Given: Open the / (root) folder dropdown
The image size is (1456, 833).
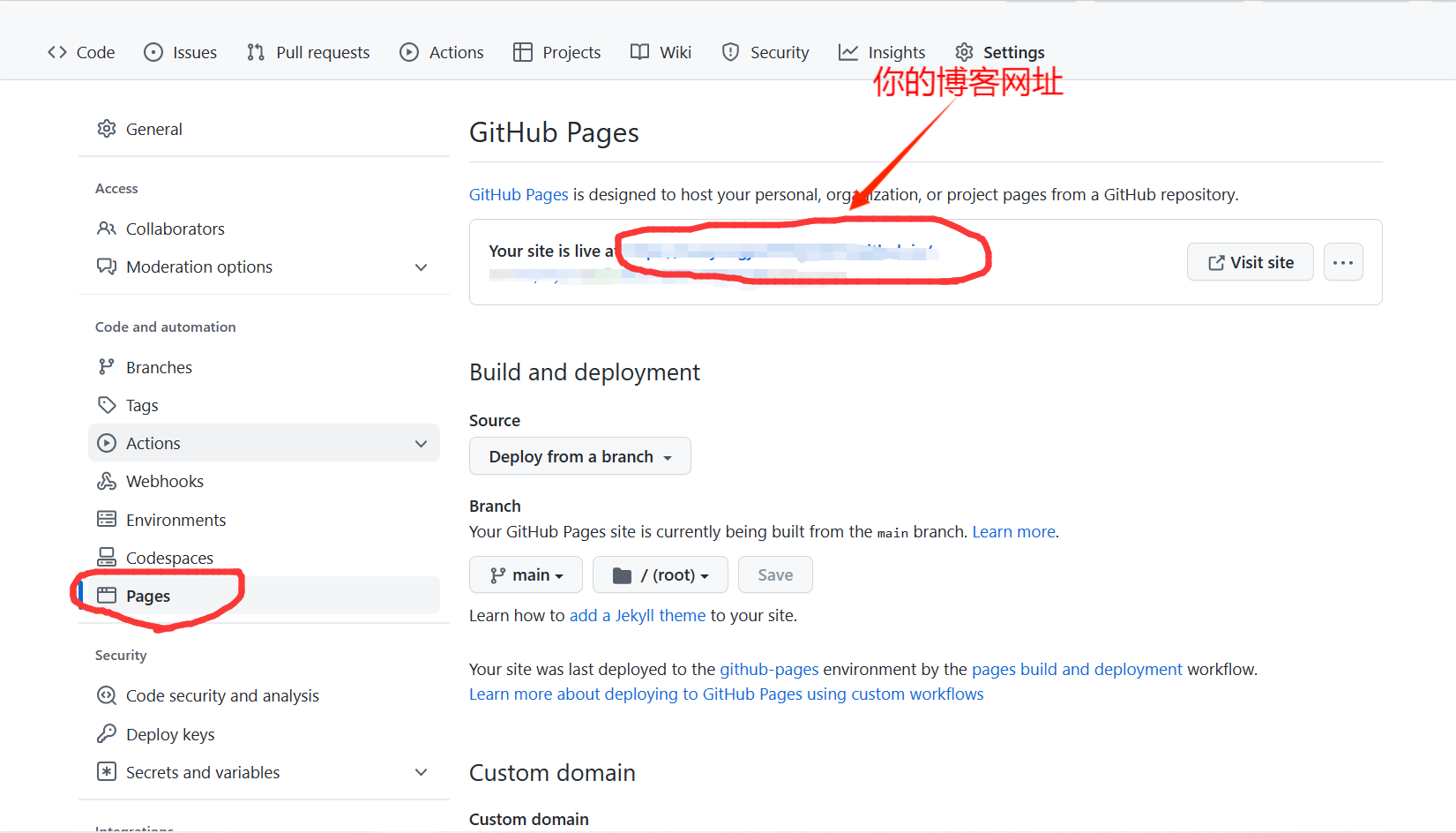Looking at the screenshot, I should coord(660,574).
